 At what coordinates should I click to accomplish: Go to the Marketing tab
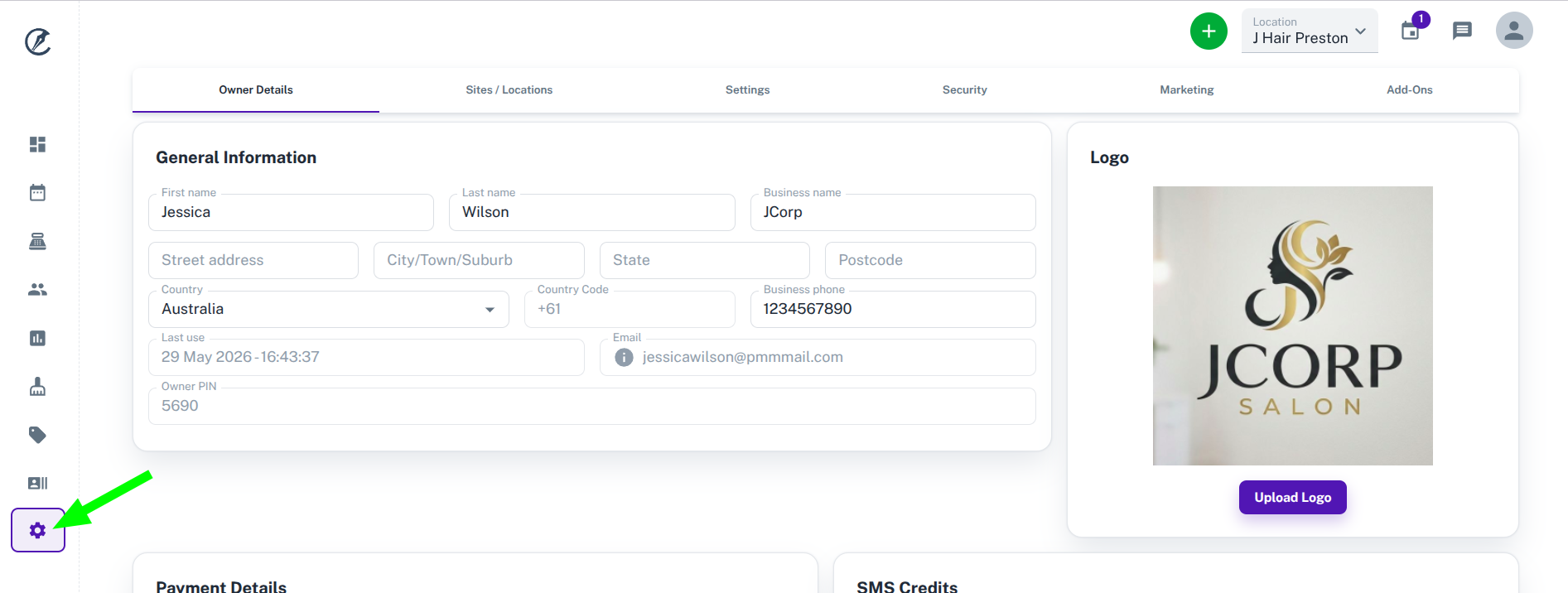(x=1187, y=90)
